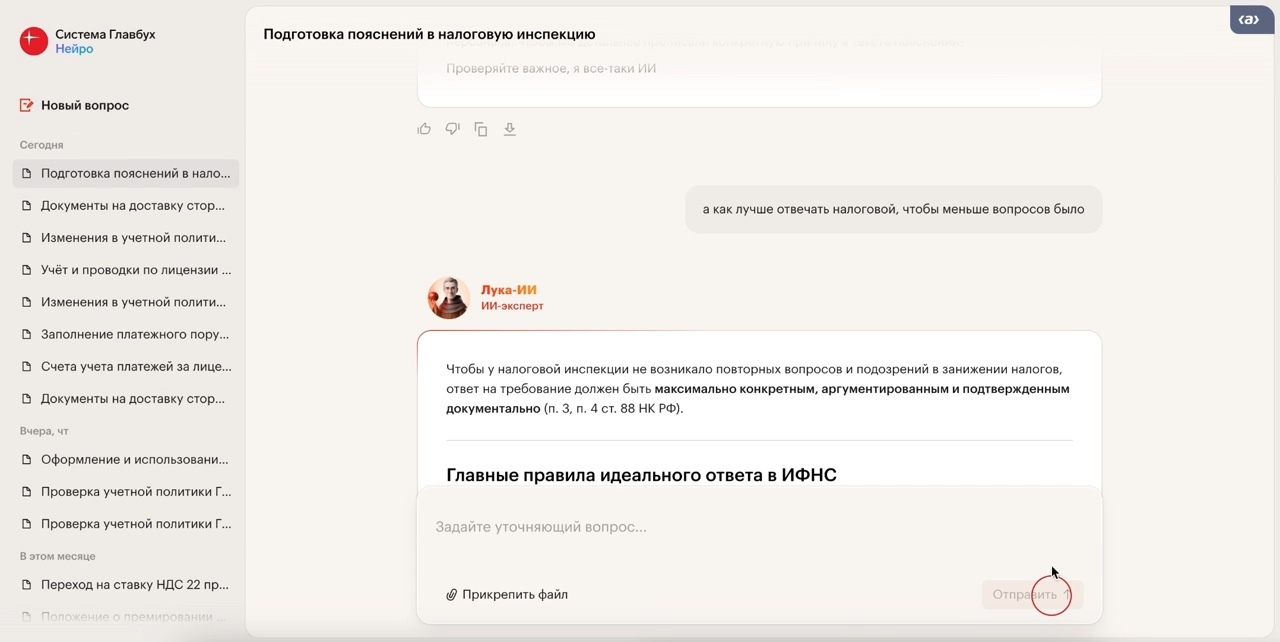The height and width of the screenshot is (642, 1280).
Task: Click the Сегодня section label
Action: (42, 145)
